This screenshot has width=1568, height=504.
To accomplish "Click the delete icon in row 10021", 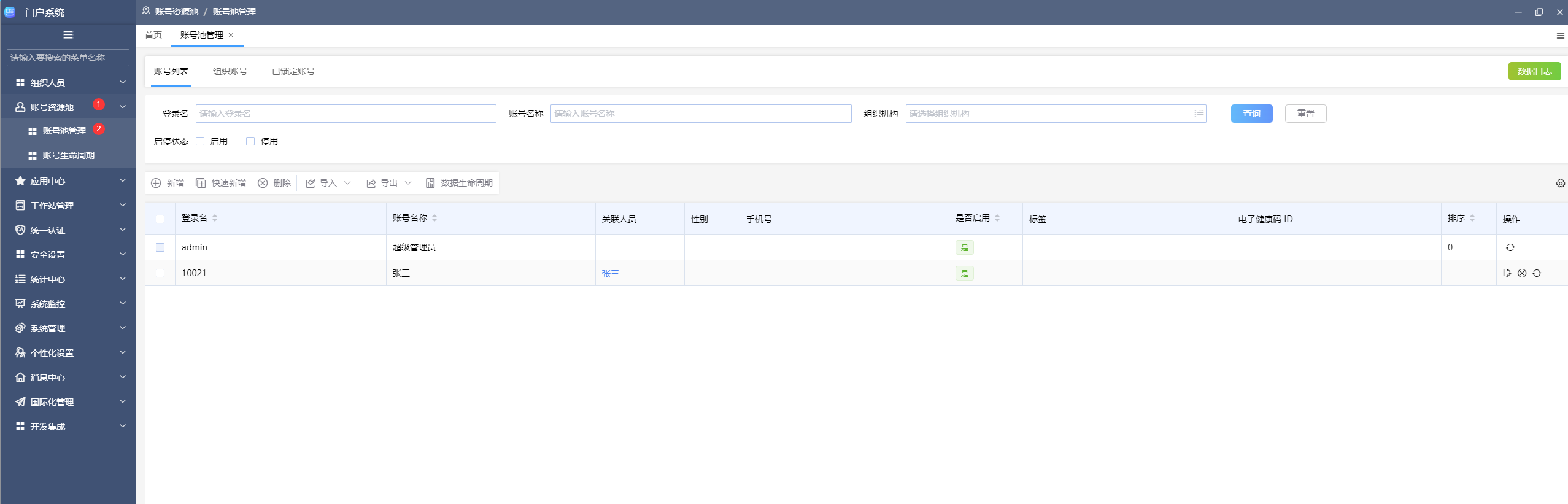I will [1521, 273].
